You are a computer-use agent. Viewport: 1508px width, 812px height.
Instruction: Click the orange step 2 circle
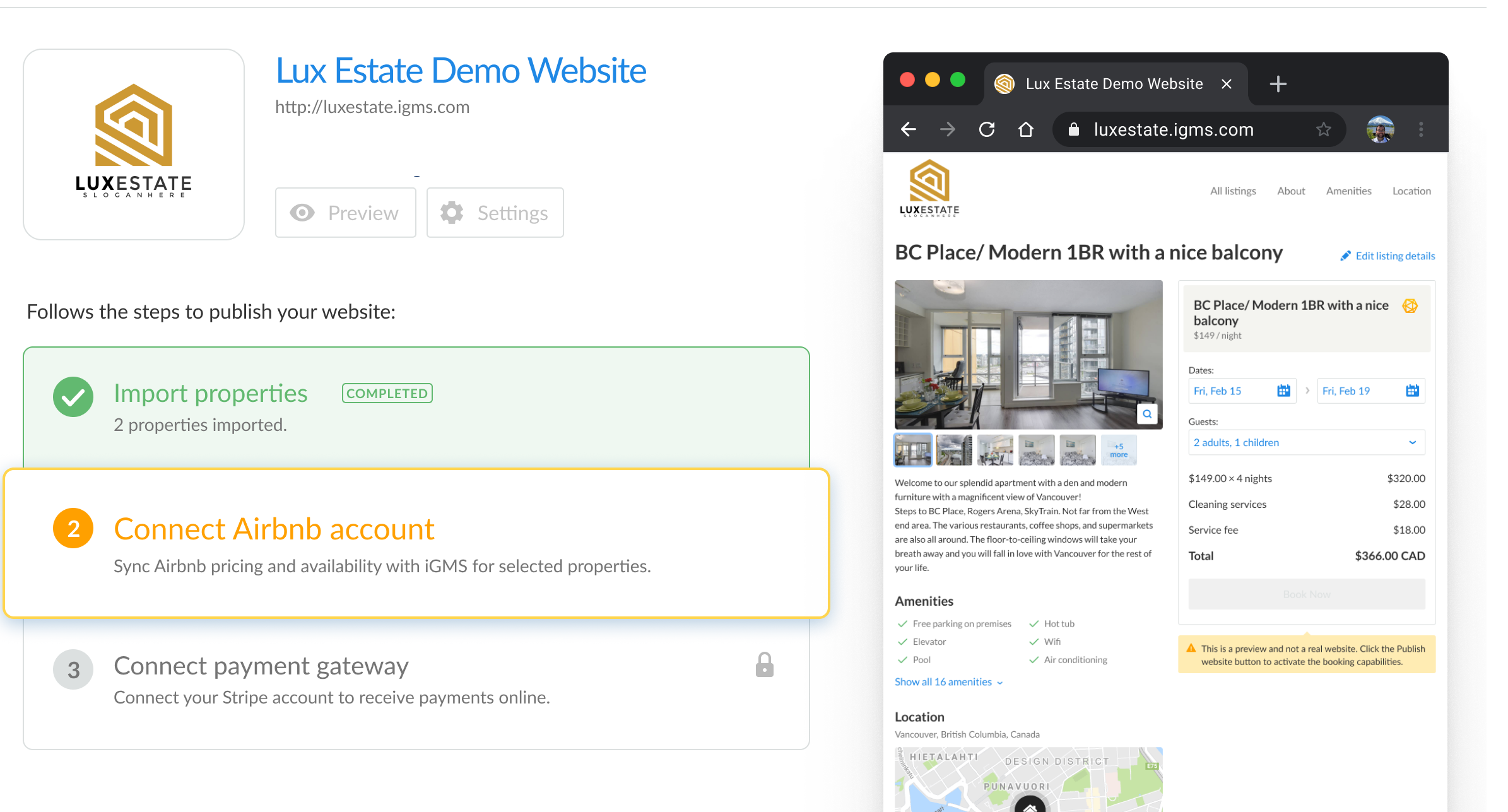73,528
